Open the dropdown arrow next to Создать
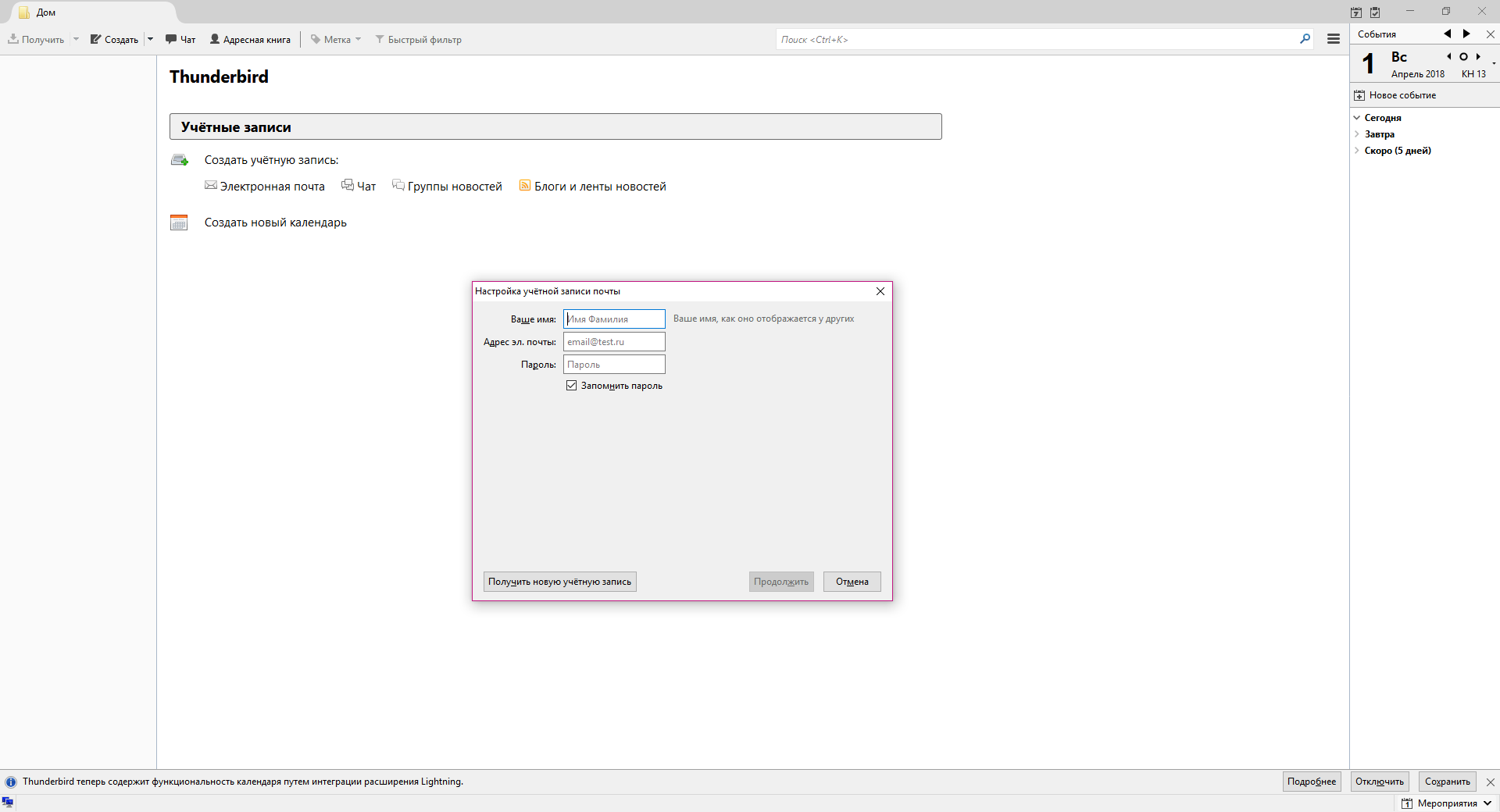1500x812 pixels. [x=150, y=39]
